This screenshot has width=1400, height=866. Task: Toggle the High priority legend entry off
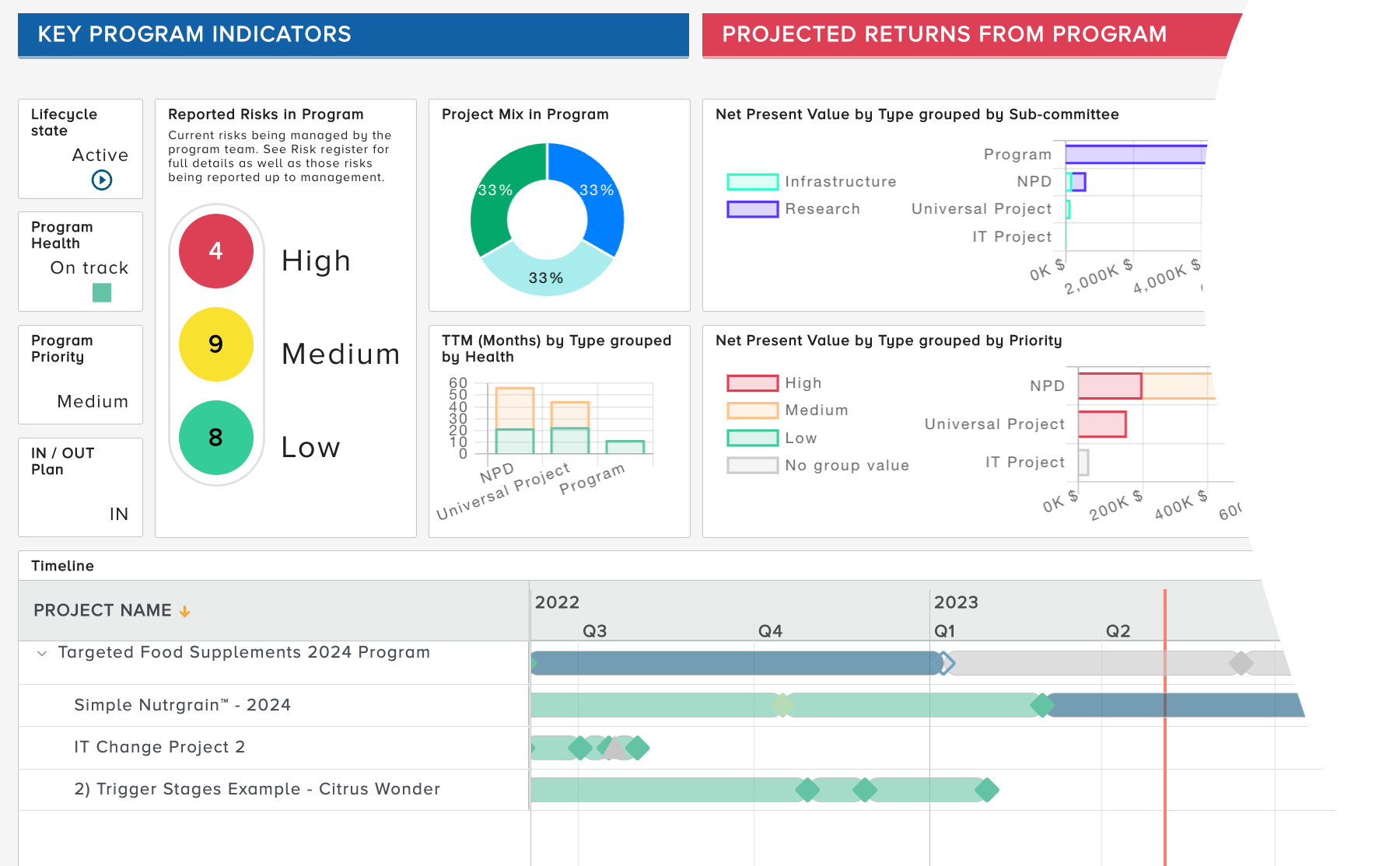pos(751,382)
